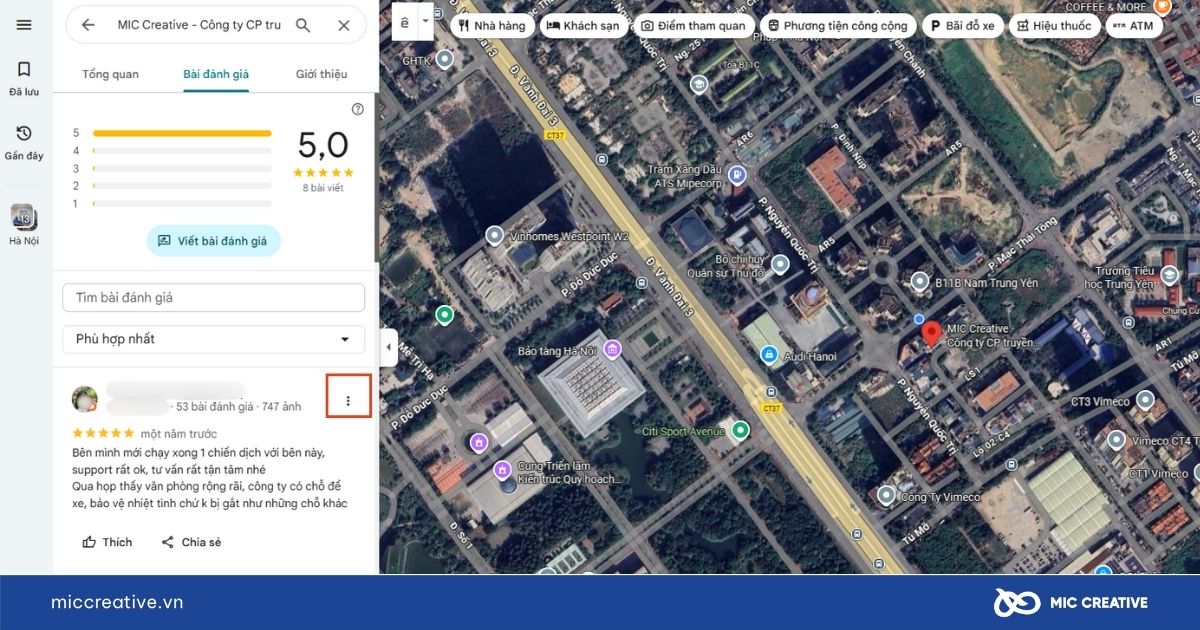The height and width of the screenshot is (630, 1200).
Task: Click the Citi Sport Avenue marker
Action: (x=740, y=431)
